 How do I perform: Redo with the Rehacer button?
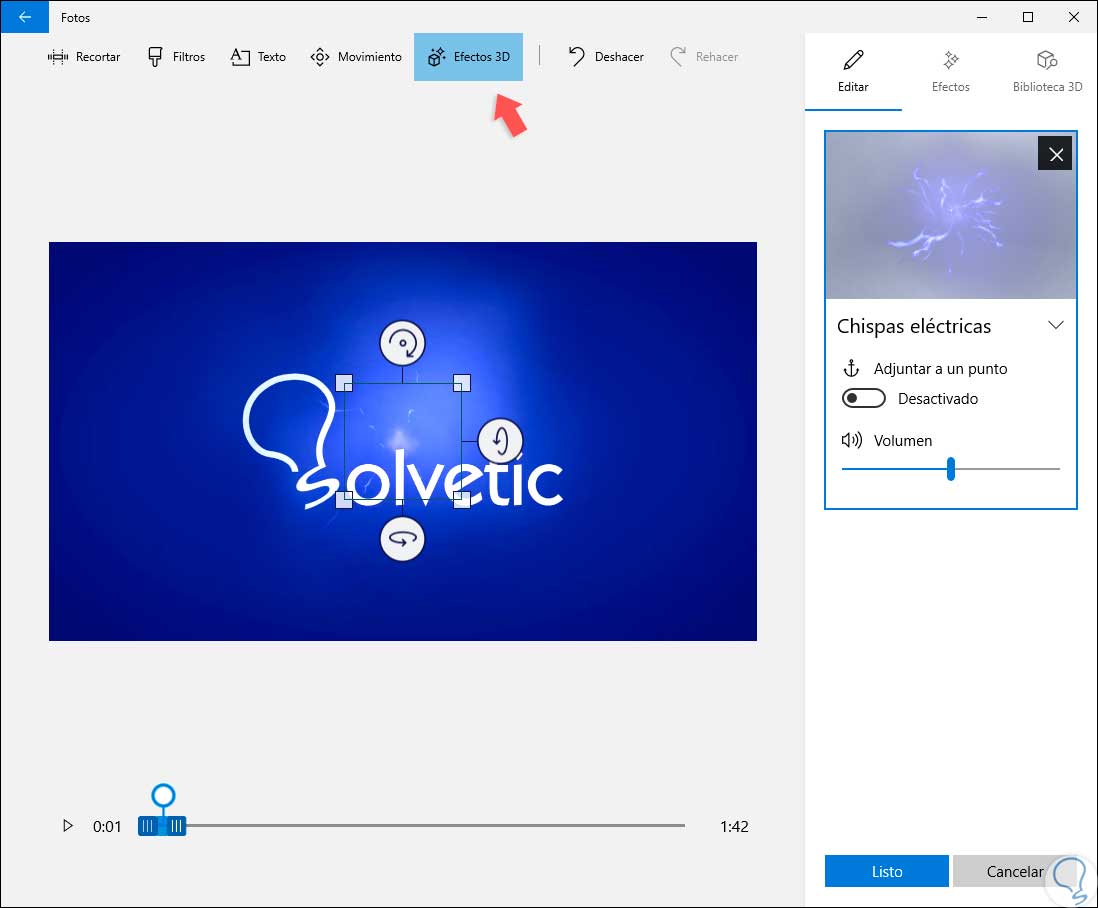[704, 57]
